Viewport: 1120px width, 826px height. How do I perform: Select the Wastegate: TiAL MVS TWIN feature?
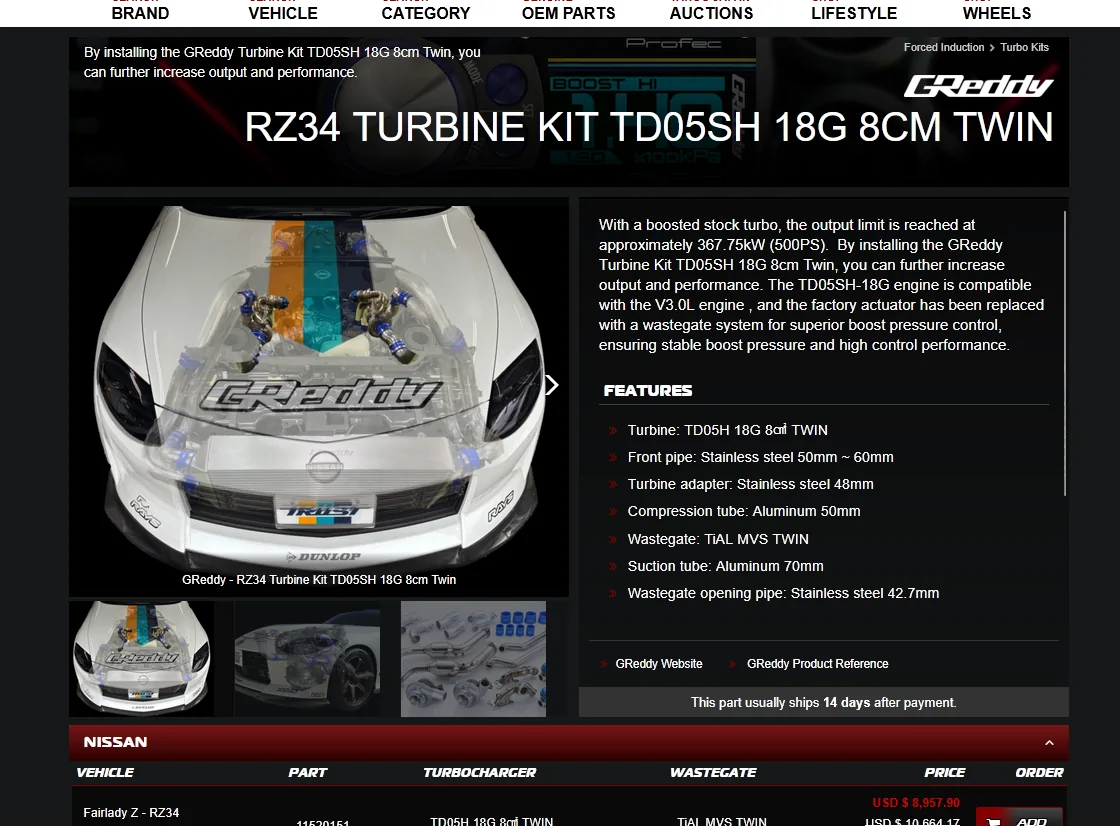(718, 539)
